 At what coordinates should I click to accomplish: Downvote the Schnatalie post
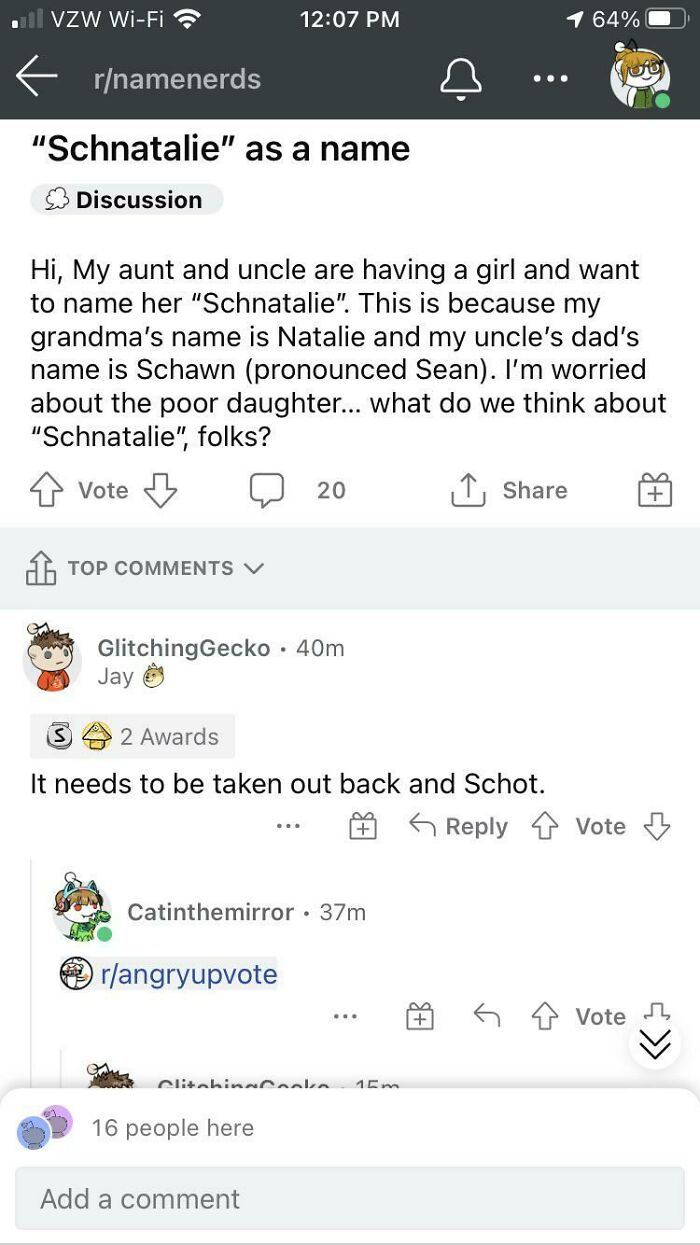pyautogui.click(x=161, y=490)
